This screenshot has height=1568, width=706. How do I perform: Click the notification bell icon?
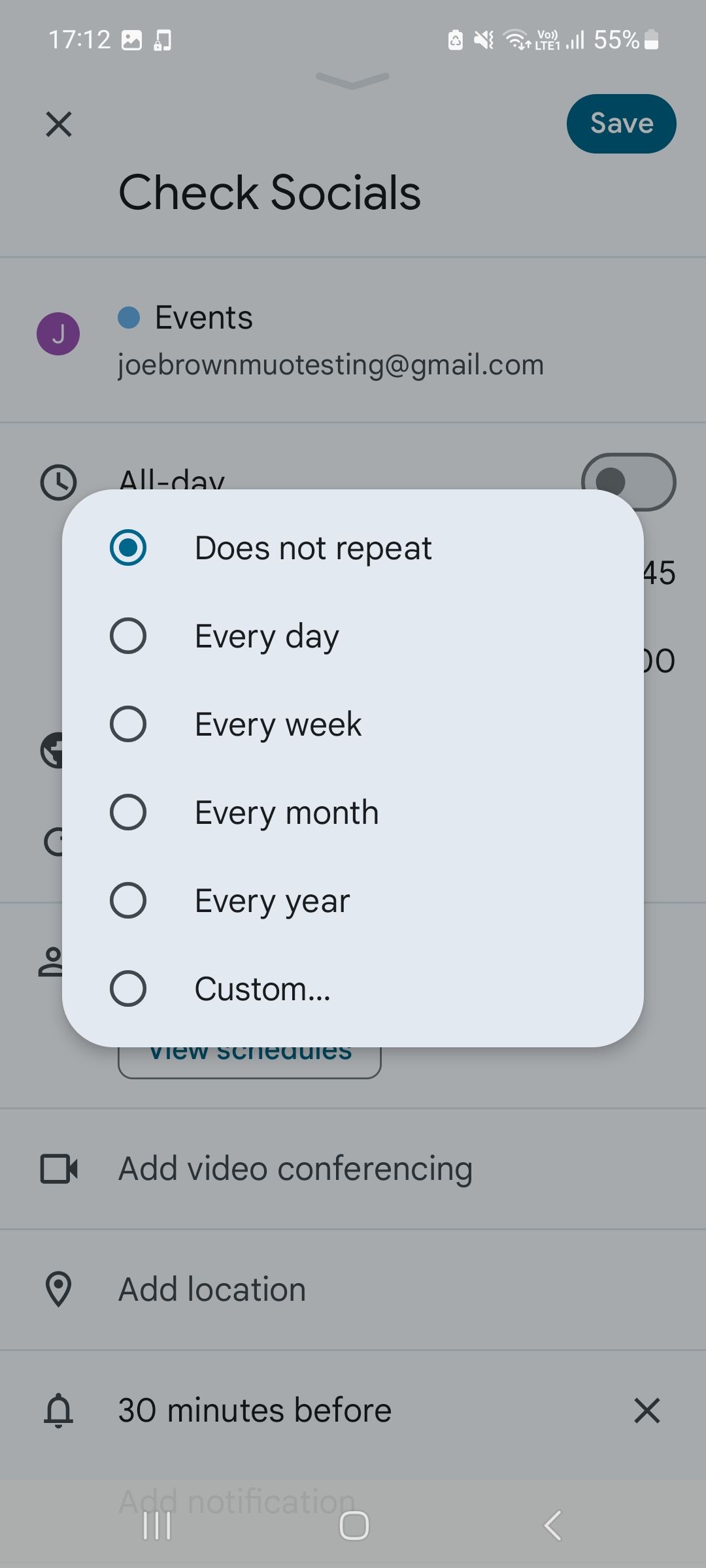[59, 1409]
